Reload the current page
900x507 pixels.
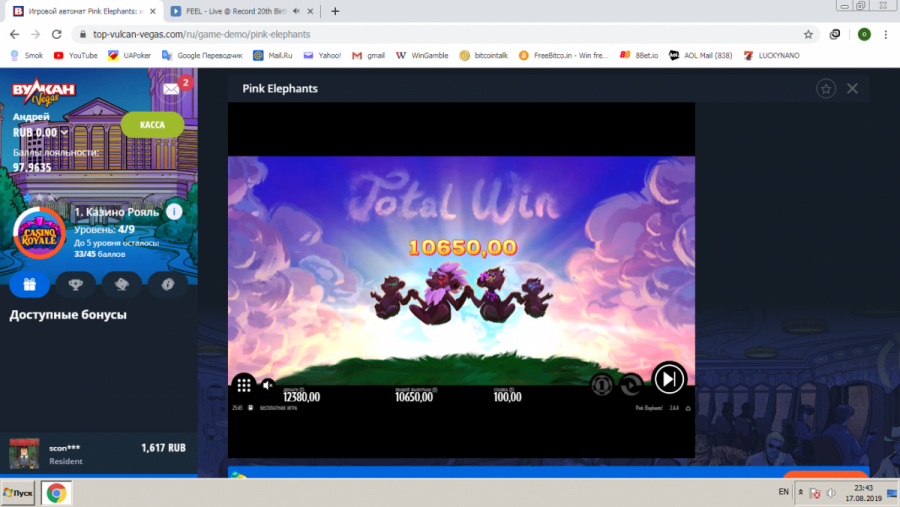point(56,34)
